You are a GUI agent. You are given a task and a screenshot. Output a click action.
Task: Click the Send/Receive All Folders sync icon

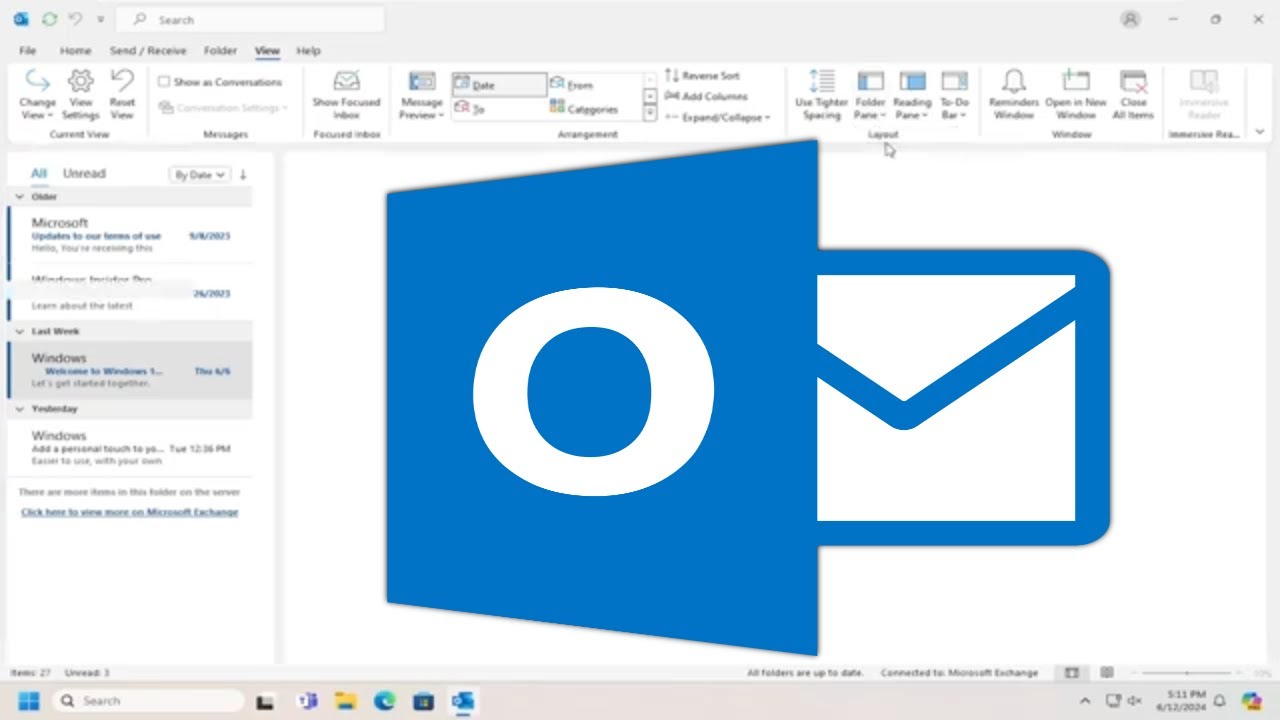(x=49, y=19)
